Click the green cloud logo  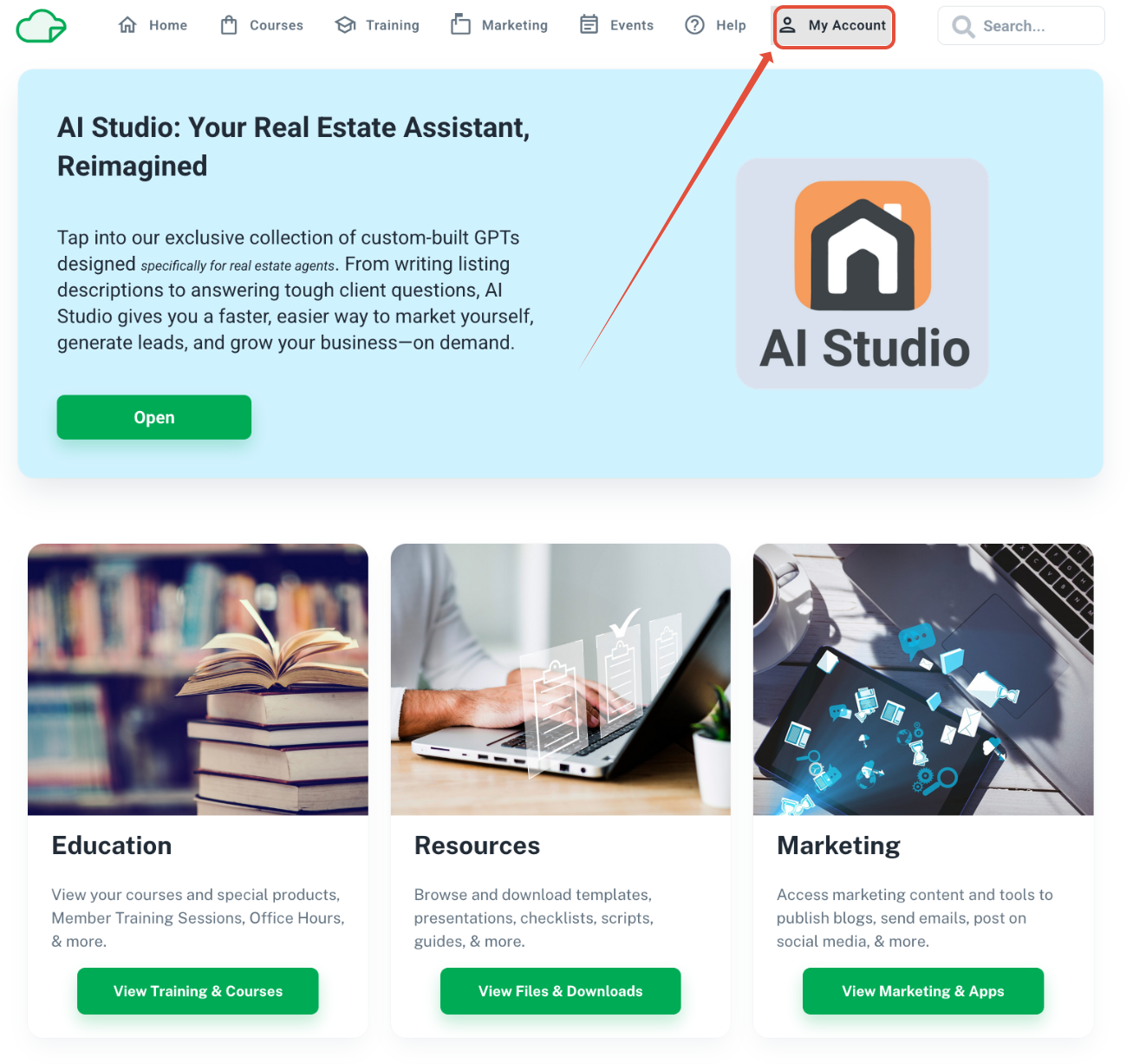coord(42,26)
